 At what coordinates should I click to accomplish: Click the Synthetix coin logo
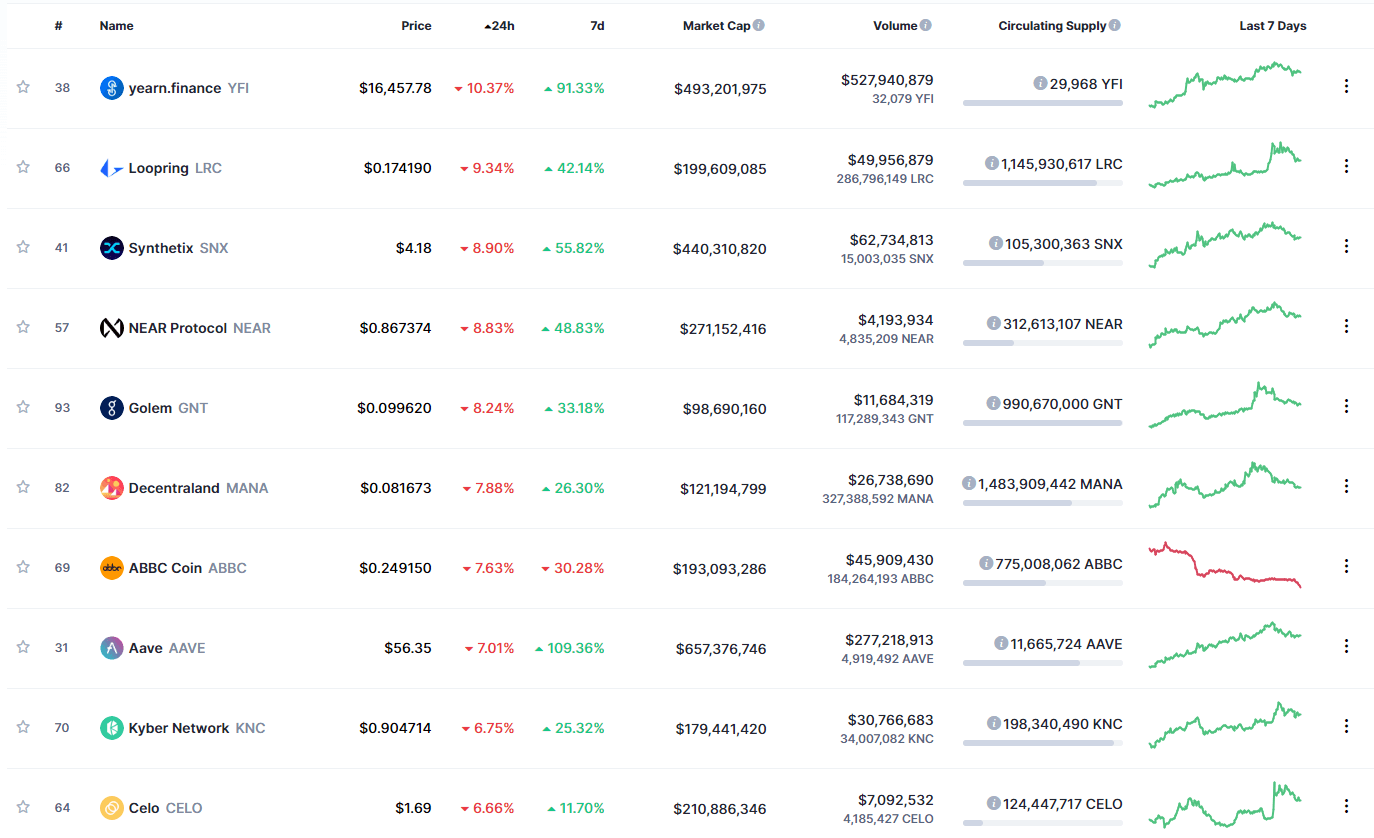point(112,248)
